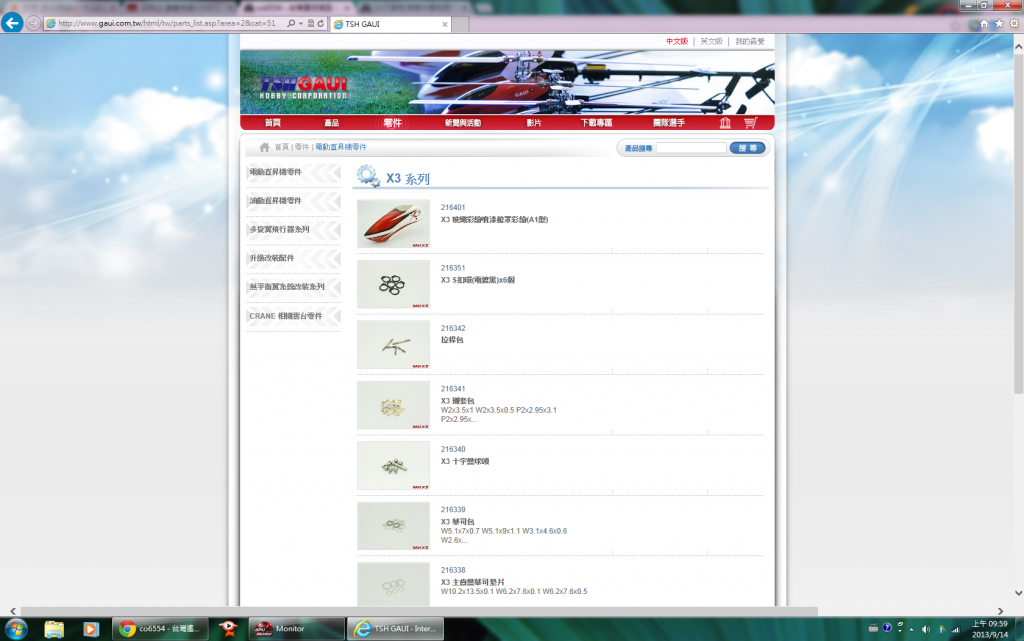Click the thumbnail for part 216338
The width and height of the screenshot is (1024, 641).
coord(393,584)
